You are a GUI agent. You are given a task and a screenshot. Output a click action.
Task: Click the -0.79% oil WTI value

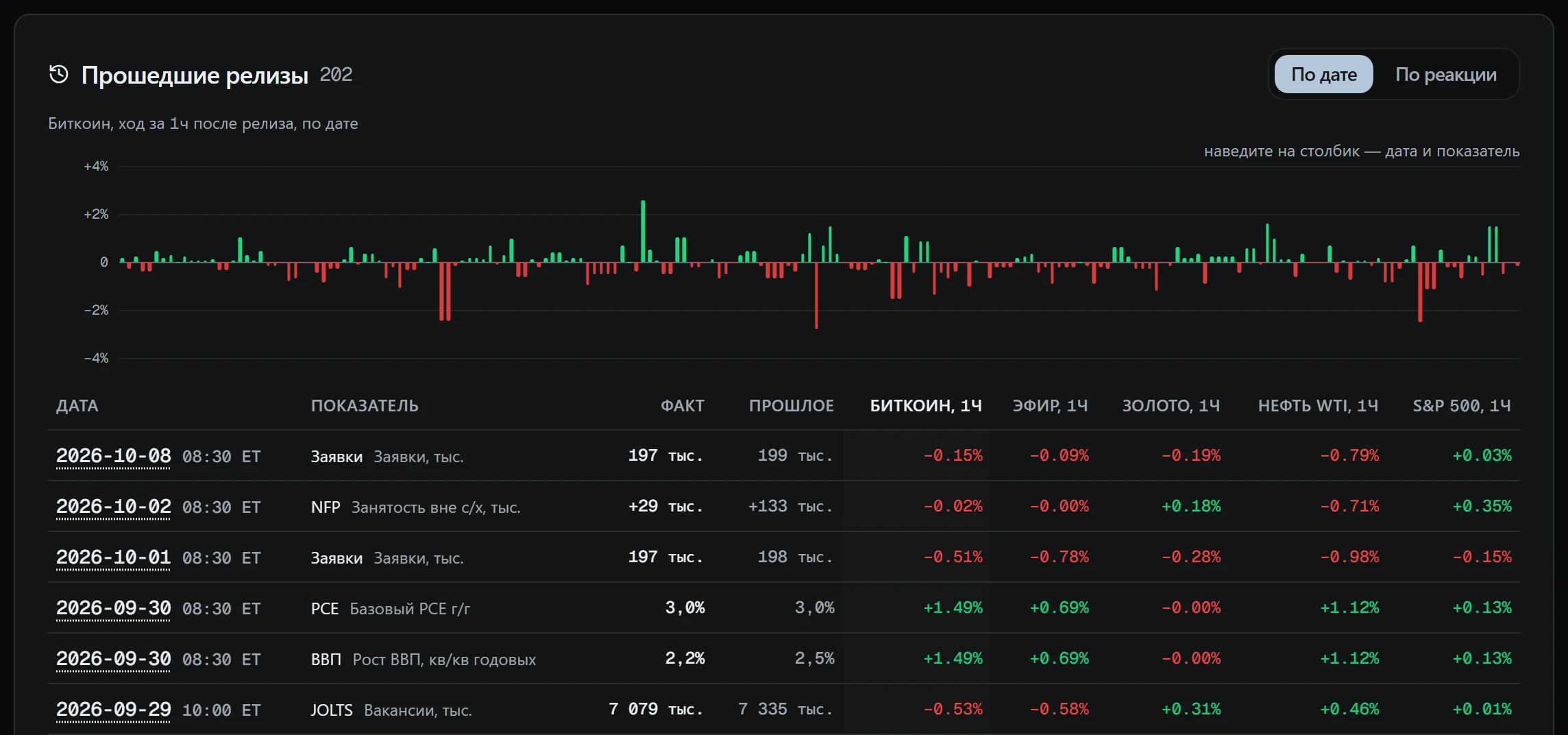click(x=1349, y=456)
